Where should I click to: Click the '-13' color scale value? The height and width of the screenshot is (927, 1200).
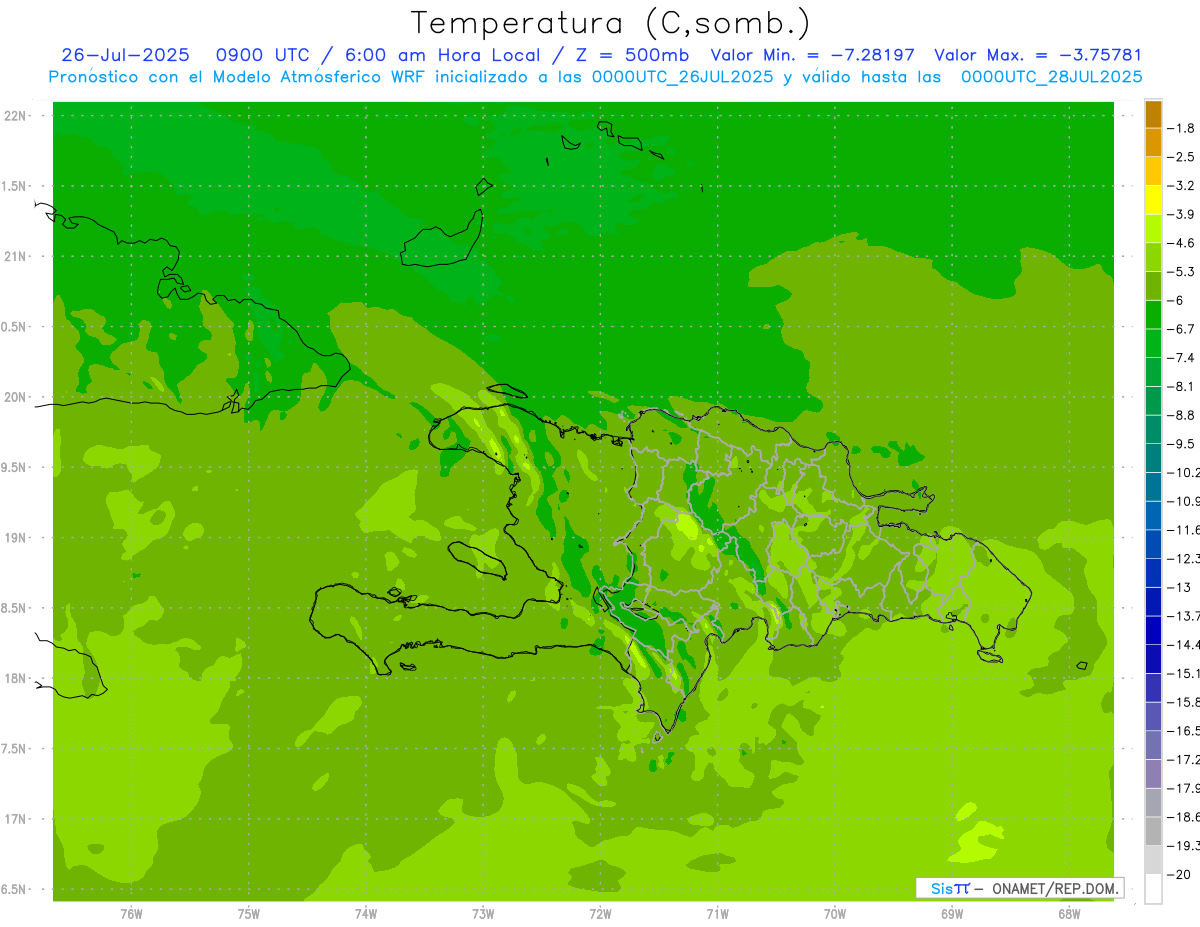point(1180,587)
